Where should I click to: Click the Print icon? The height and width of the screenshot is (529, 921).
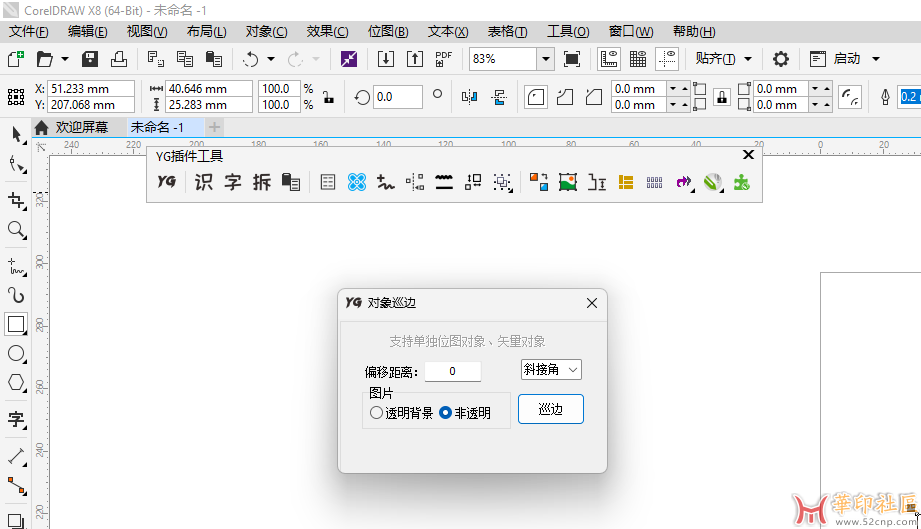click(119, 59)
